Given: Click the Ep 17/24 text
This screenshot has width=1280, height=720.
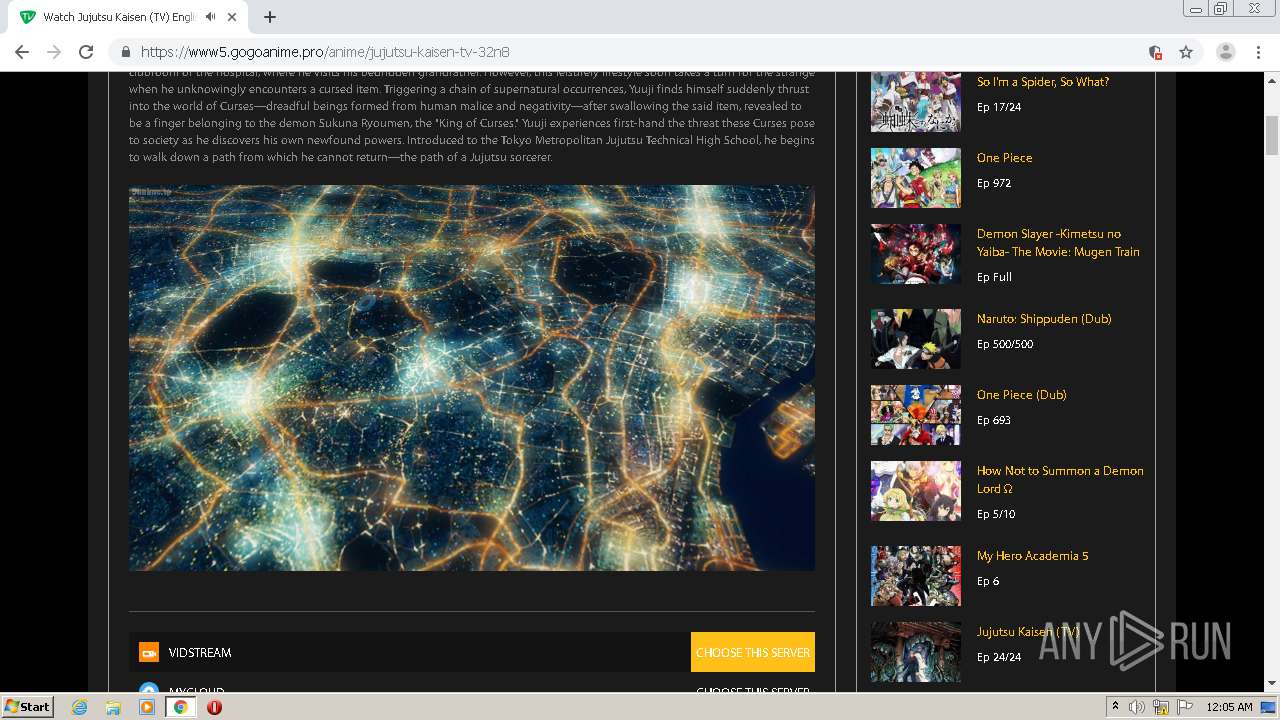Looking at the screenshot, I should pos(999,107).
